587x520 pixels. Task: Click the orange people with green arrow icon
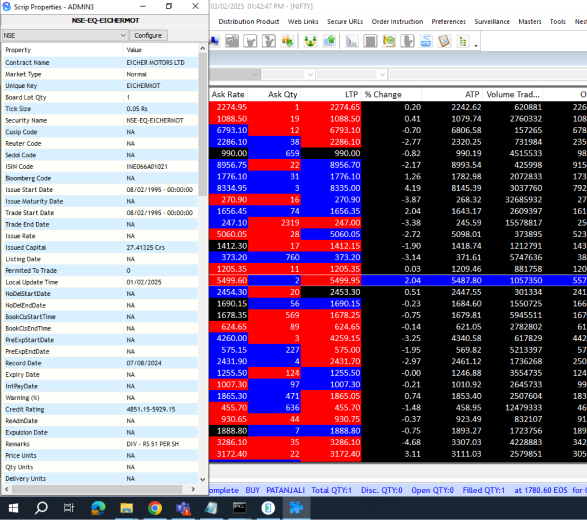(x=287, y=41)
